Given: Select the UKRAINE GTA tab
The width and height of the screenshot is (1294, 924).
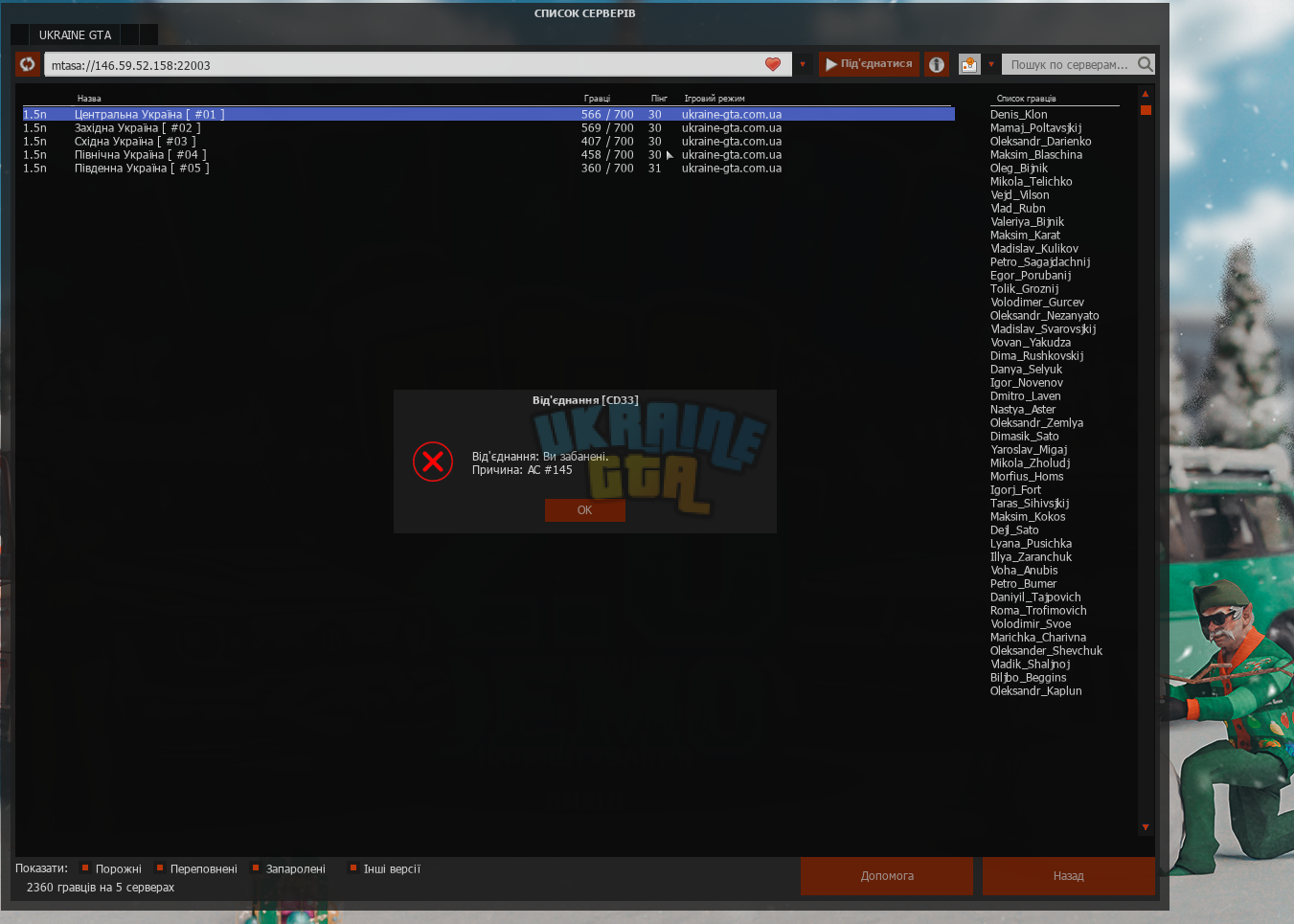Looking at the screenshot, I should (x=75, y=34).
